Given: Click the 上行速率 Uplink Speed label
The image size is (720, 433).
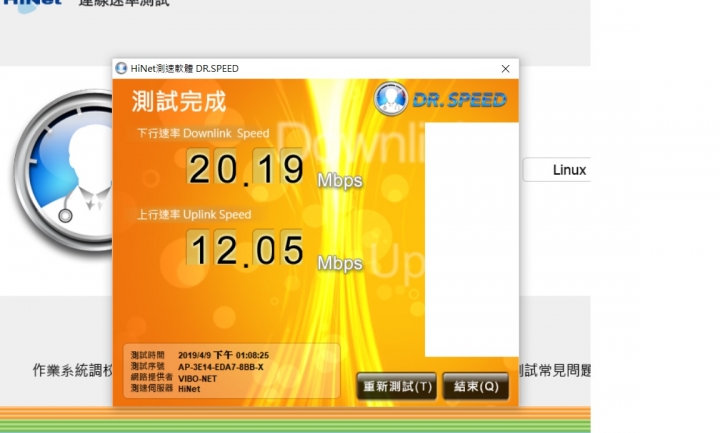Looking at the screenshot, I should [194, 214].
